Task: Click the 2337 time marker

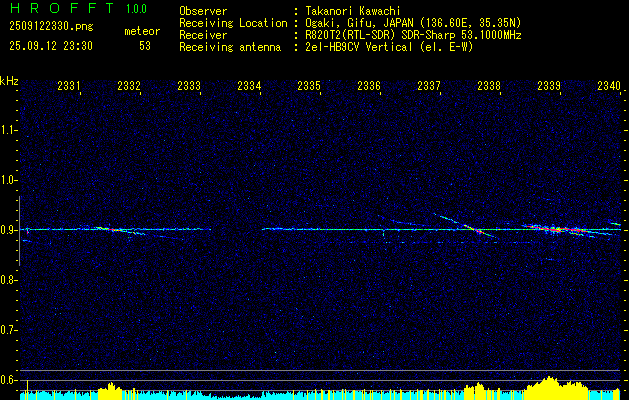Action: [x=429, y=85]
